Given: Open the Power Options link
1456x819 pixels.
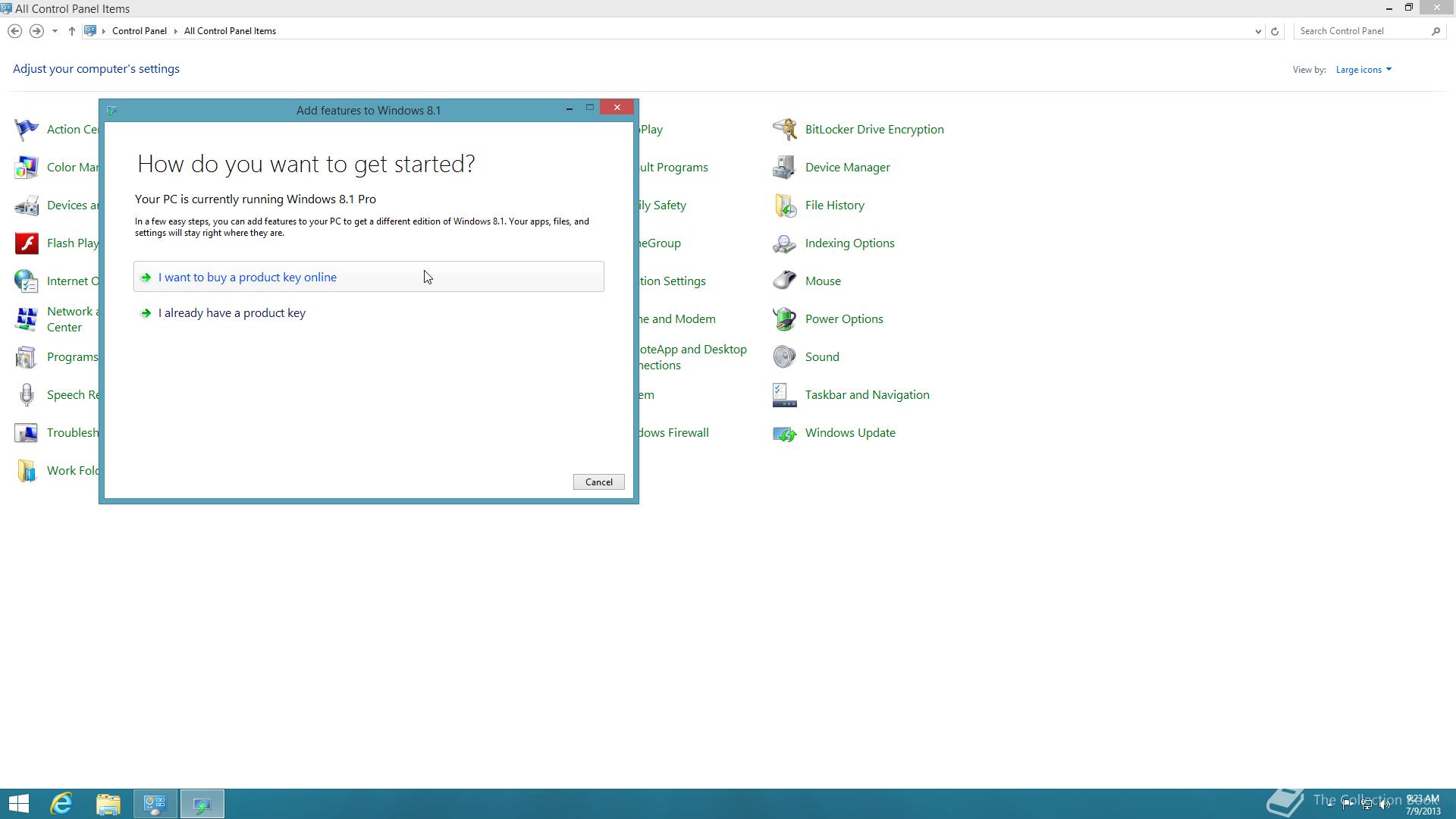Looking at the screenshot, I should 844,319.
